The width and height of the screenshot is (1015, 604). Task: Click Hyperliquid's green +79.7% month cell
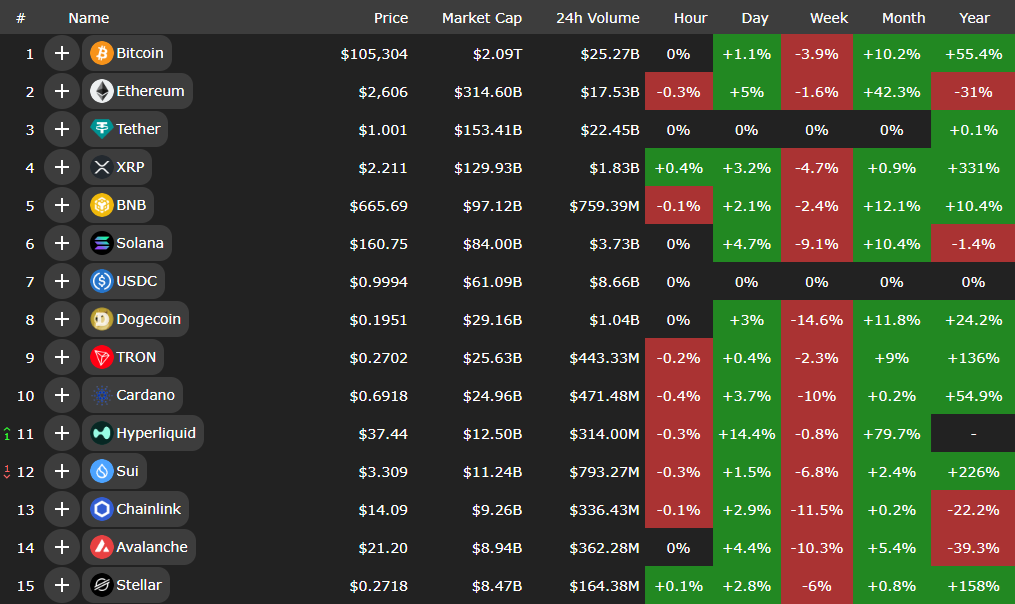pyautogui.click(x=892, y=433)
